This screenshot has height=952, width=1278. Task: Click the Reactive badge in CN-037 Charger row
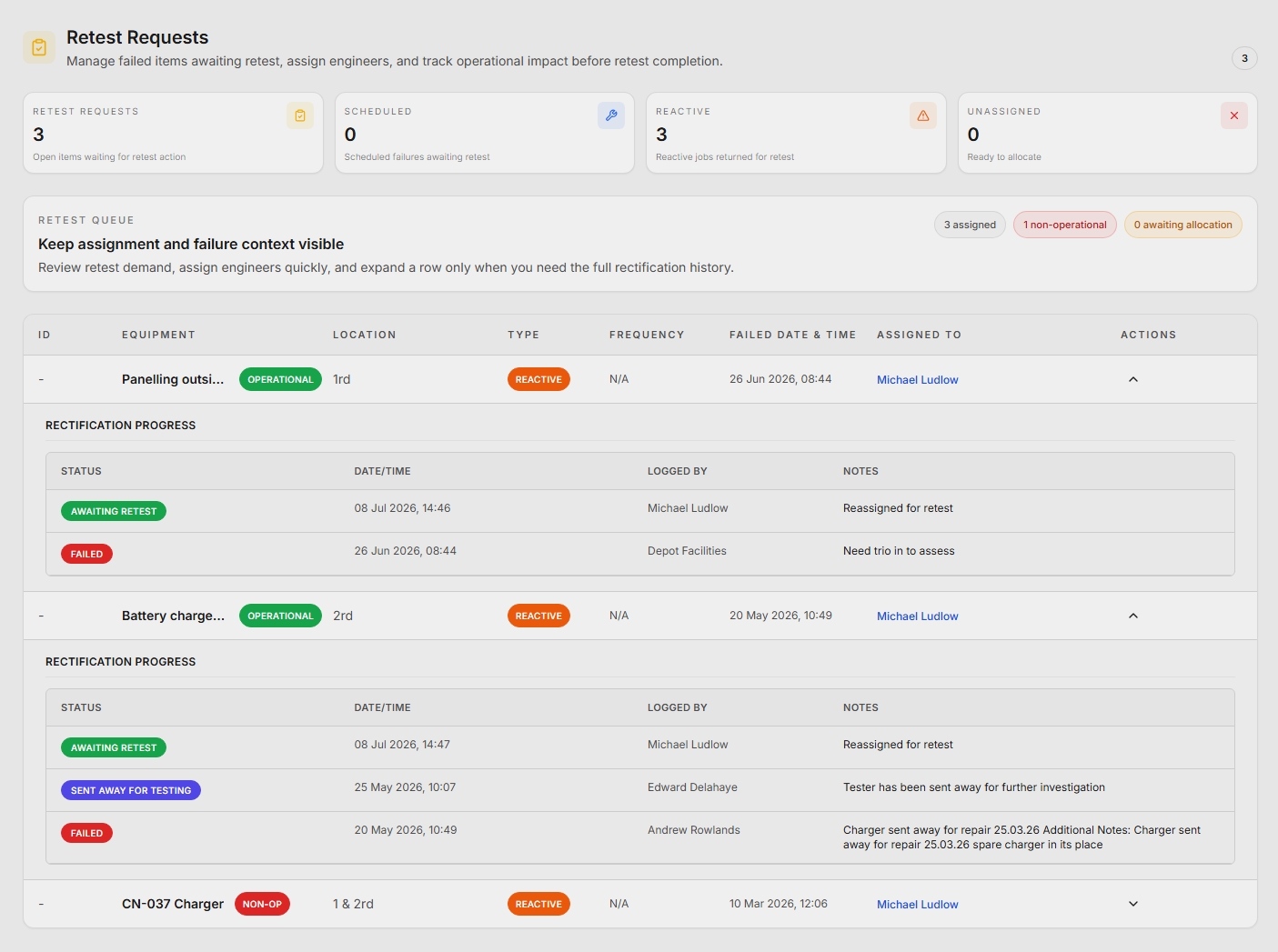tap(538, 904)
